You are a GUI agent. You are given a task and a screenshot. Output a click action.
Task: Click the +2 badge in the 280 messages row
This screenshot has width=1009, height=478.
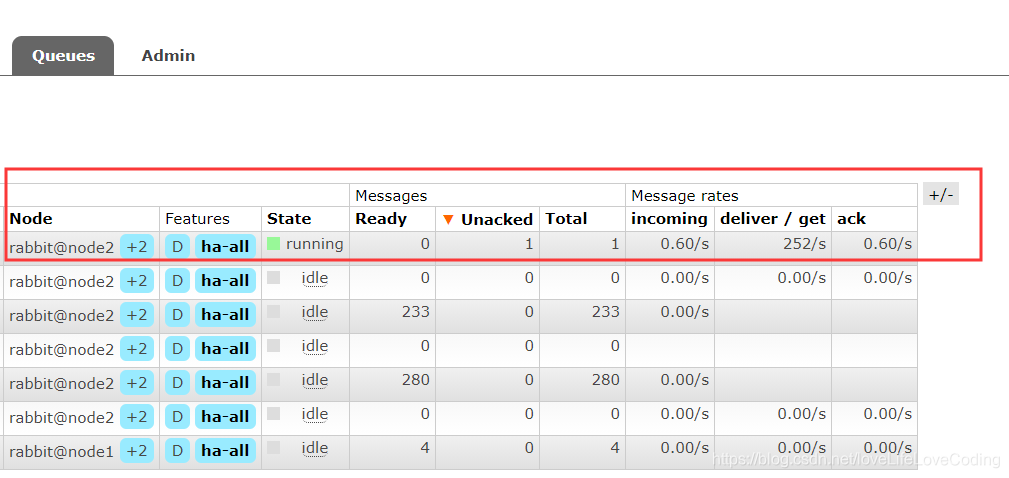tap(136, 383)
